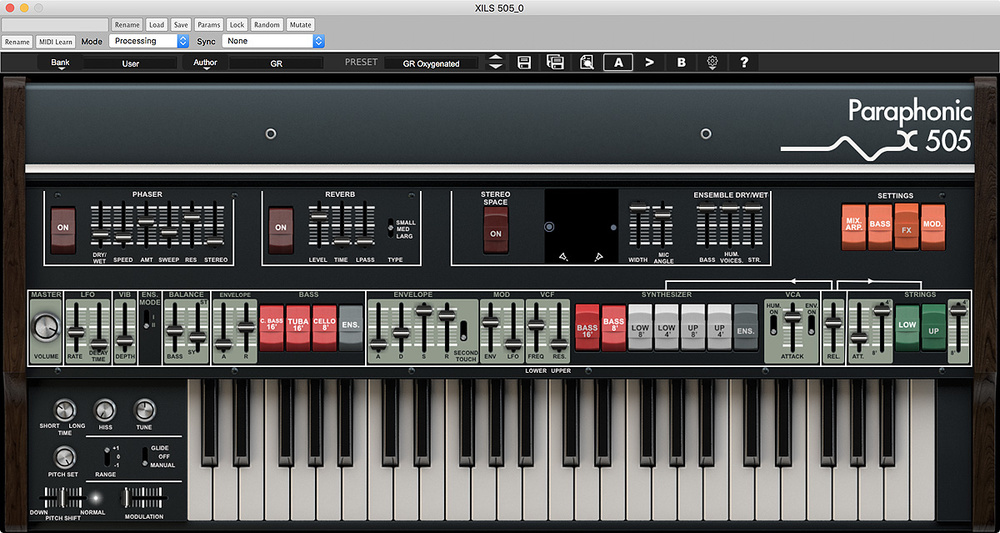The image size is (1000, 533).
Task: Open the GR Oxygenated preset name list
Action: point(431,63)
